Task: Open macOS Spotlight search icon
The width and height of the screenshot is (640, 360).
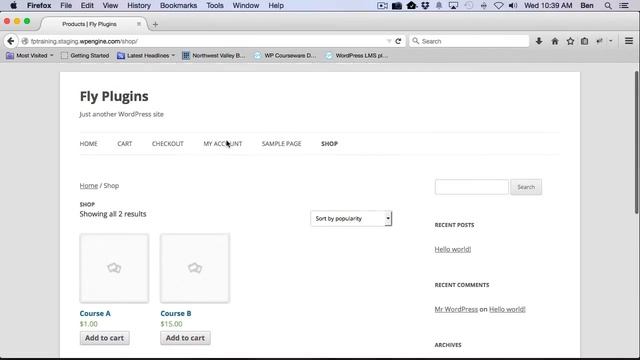Action: [x=608, y=5]
